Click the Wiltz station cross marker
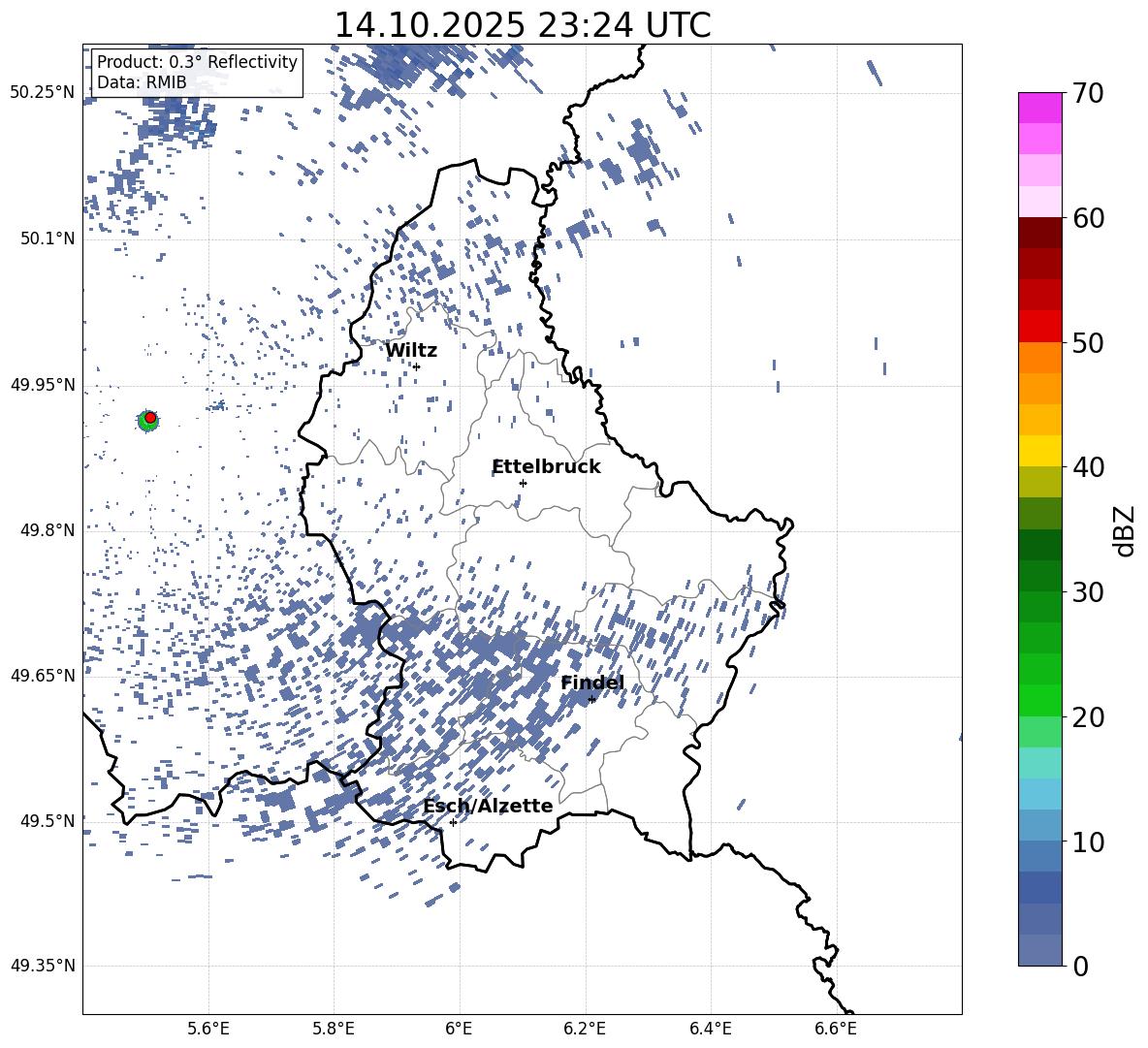 tap(417, 366)
